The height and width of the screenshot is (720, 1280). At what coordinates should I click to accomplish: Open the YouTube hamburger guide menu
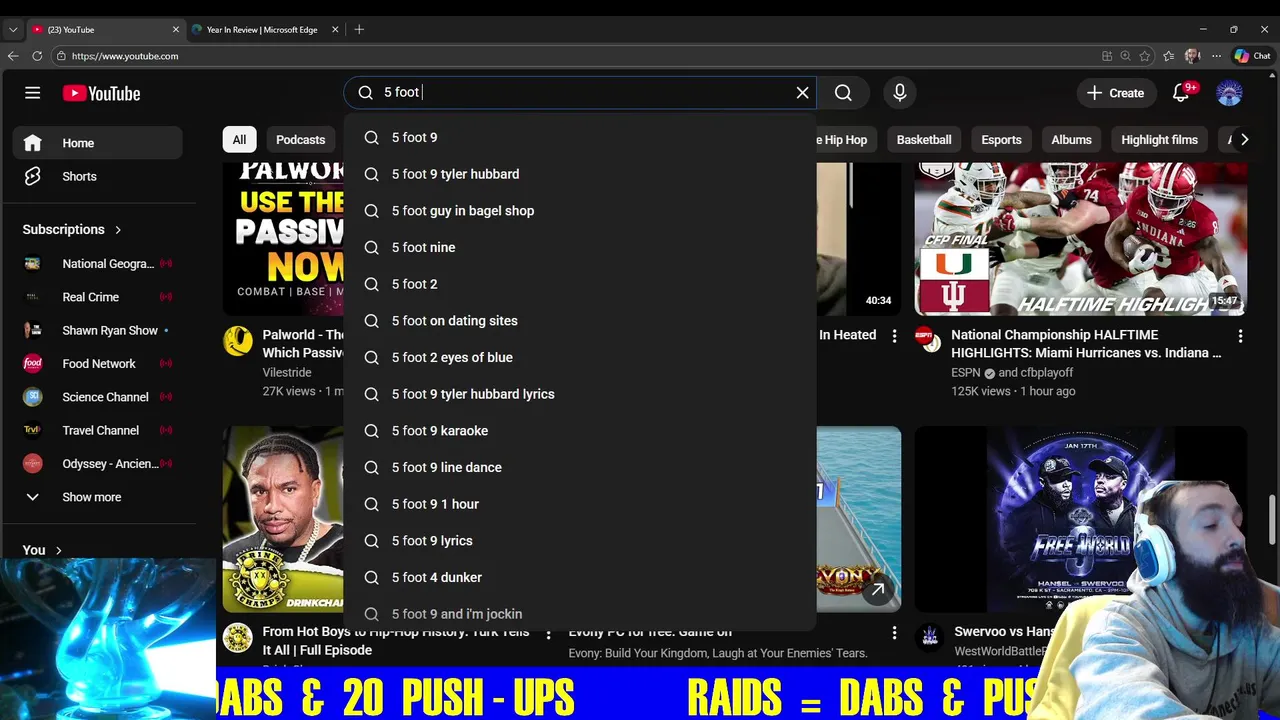pyautogui.click(x=33, y=93)
